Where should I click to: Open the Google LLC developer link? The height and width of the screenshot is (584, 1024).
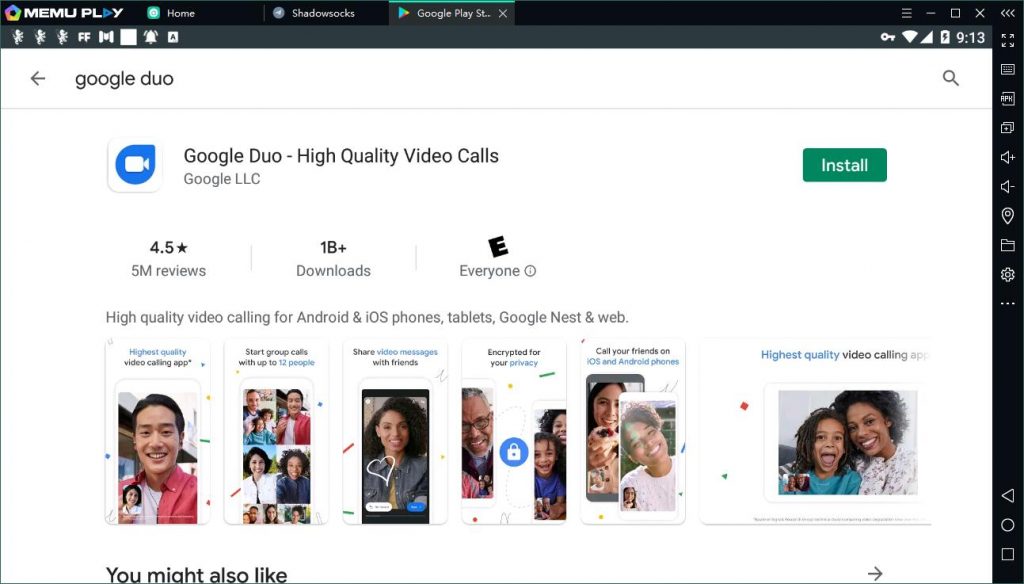pyautogui.click(x=221, y=180)
